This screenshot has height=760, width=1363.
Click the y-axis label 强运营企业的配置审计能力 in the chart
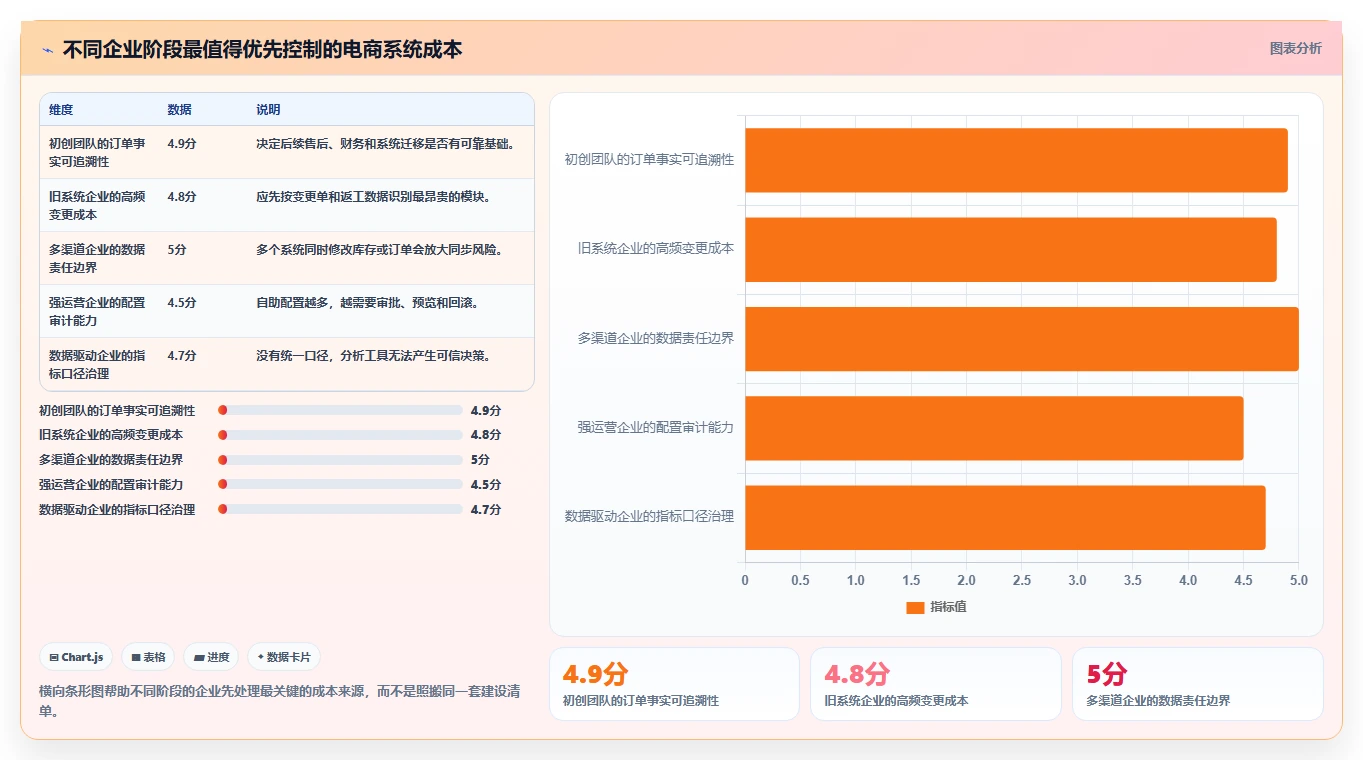click(655, 428)
